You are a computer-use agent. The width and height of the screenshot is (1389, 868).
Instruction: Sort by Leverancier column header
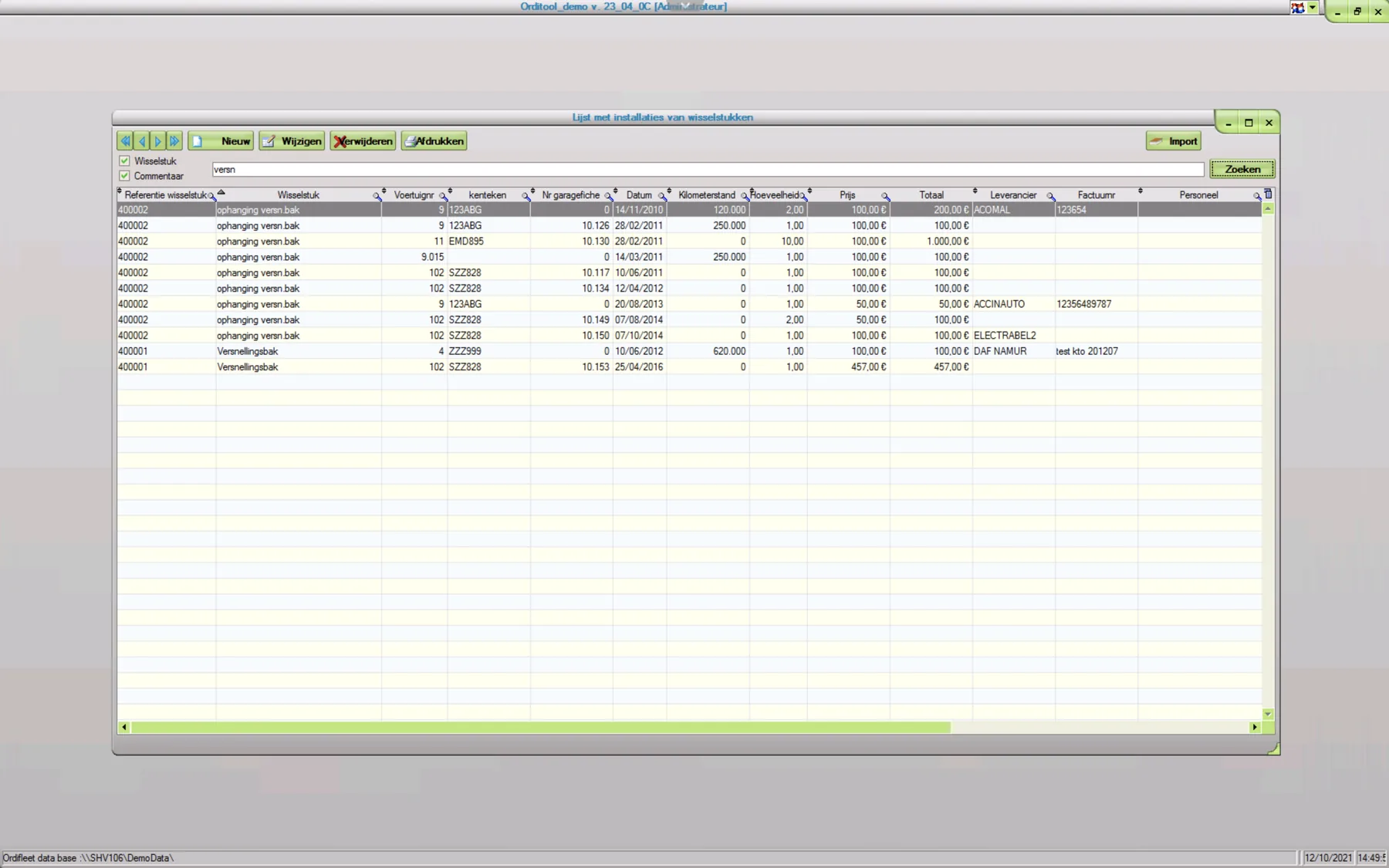coord(1013,195)
